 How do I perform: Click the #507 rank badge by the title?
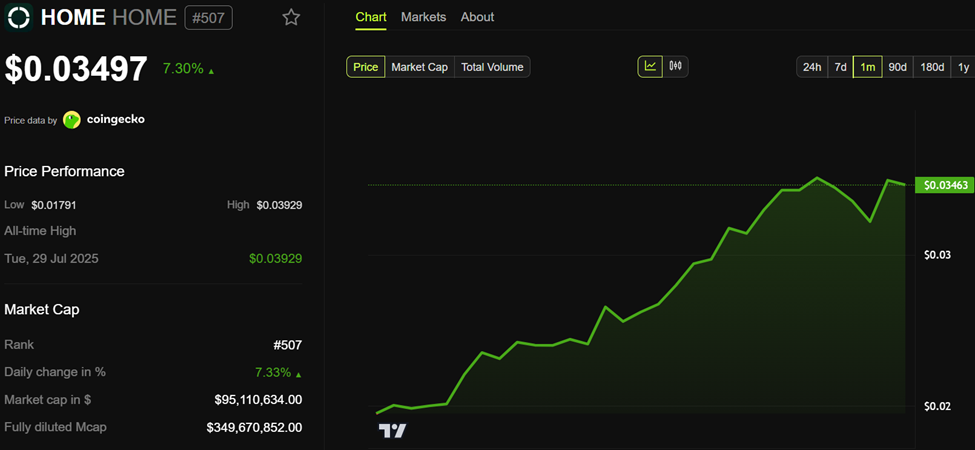208,17
